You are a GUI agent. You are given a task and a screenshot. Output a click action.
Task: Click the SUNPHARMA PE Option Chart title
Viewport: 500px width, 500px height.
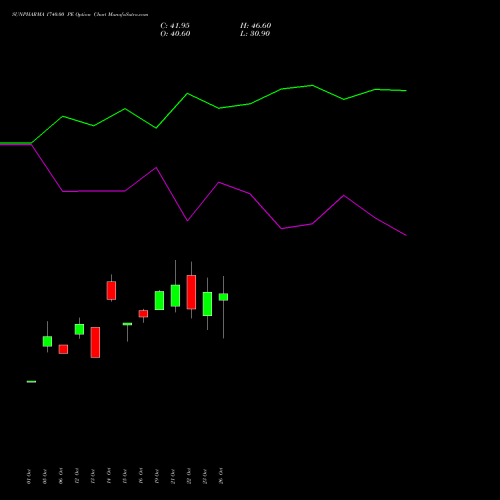80,15
